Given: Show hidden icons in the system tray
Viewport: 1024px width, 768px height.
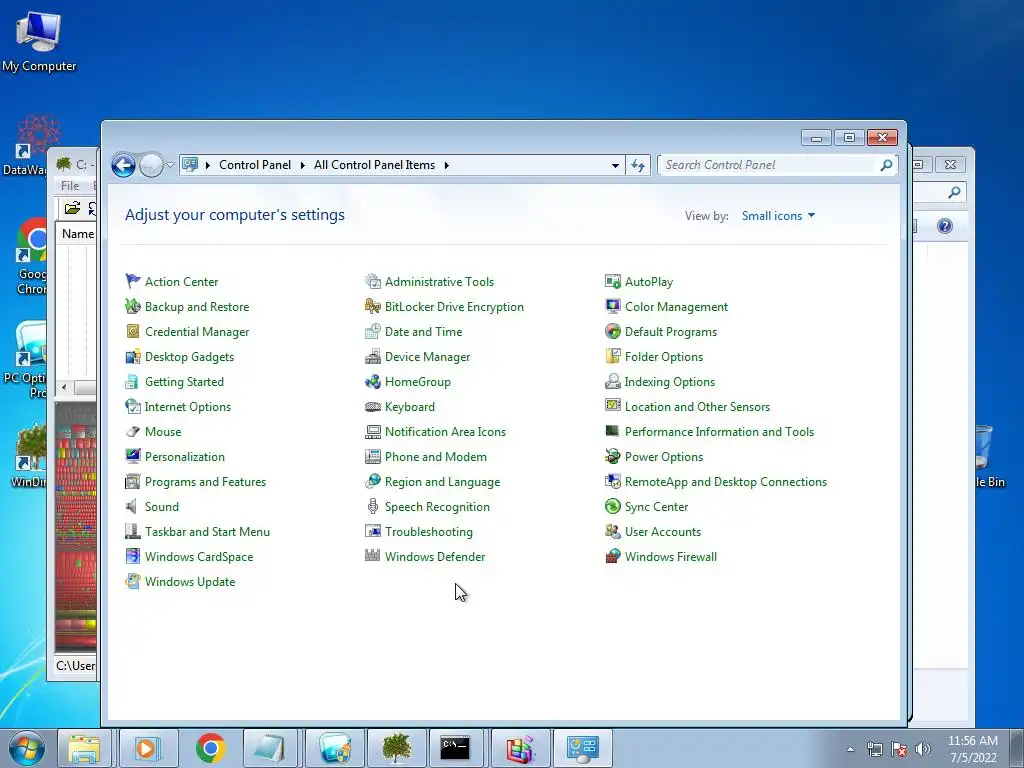Looking at the screenshot, I should pos(850,749).
